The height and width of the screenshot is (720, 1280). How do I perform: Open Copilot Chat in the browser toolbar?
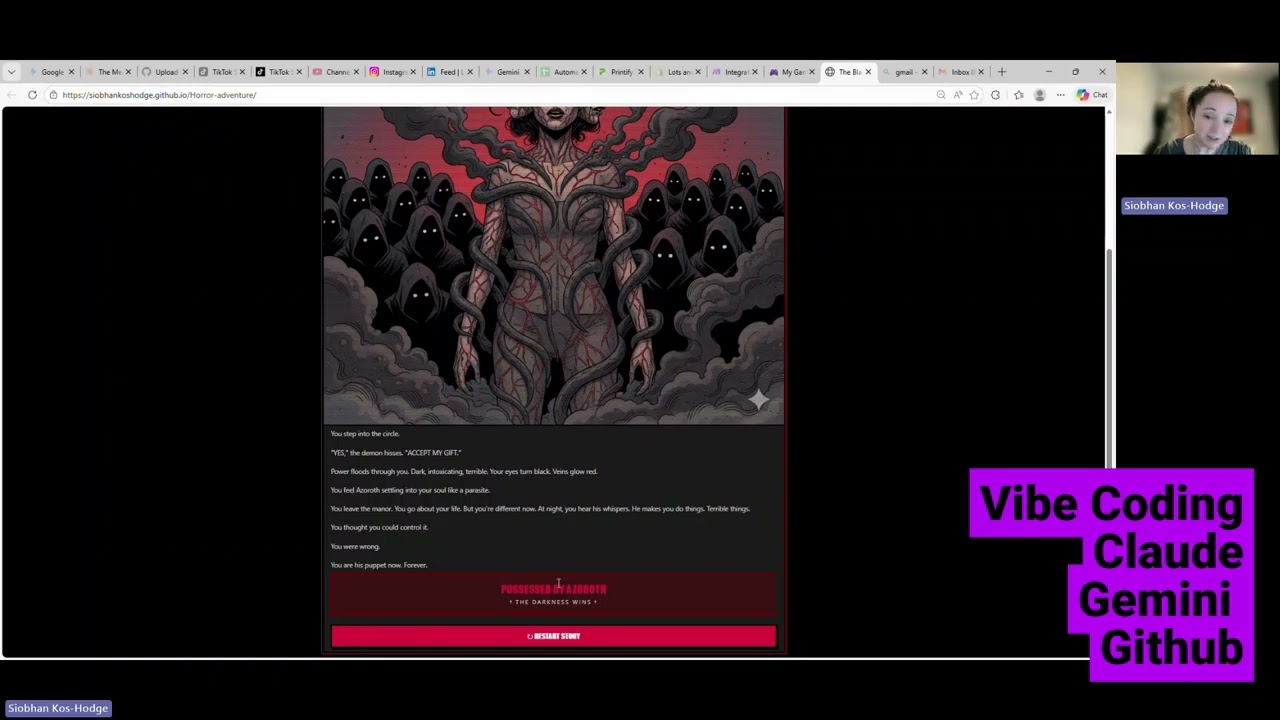point(1092,95)
